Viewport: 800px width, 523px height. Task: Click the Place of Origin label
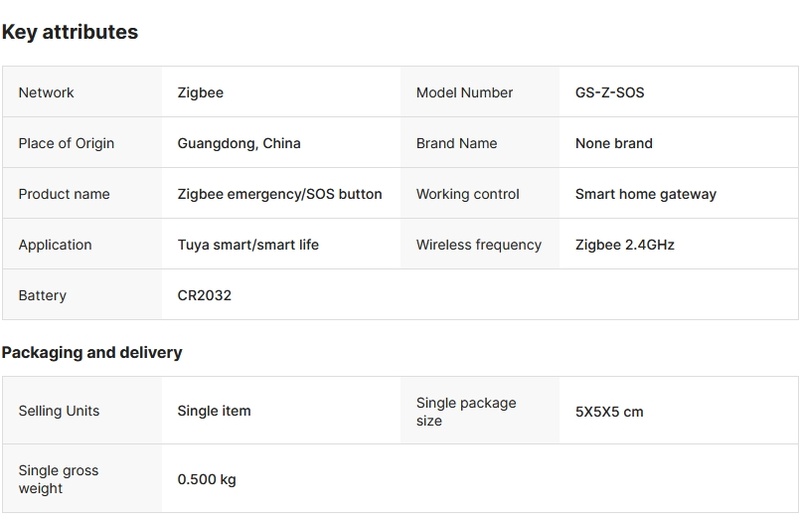(x=66, y=143)
